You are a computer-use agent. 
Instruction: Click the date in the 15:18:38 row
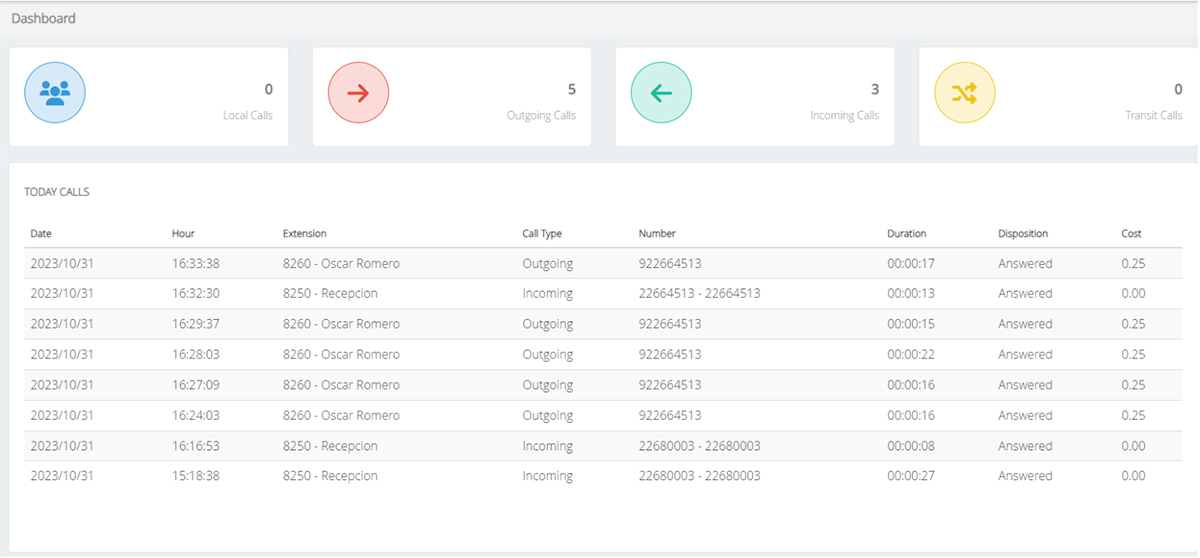pos(62,476)
